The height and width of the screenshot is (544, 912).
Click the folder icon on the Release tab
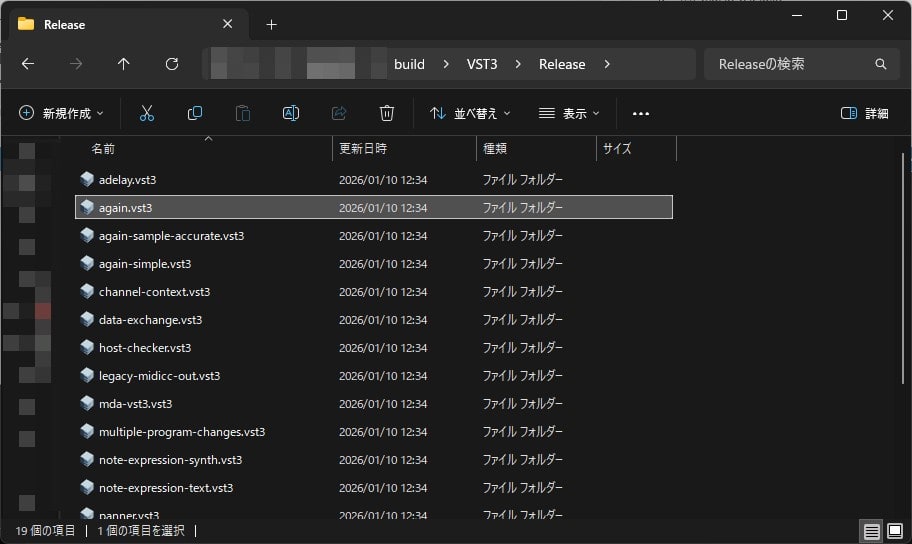(x=26, y=24)
